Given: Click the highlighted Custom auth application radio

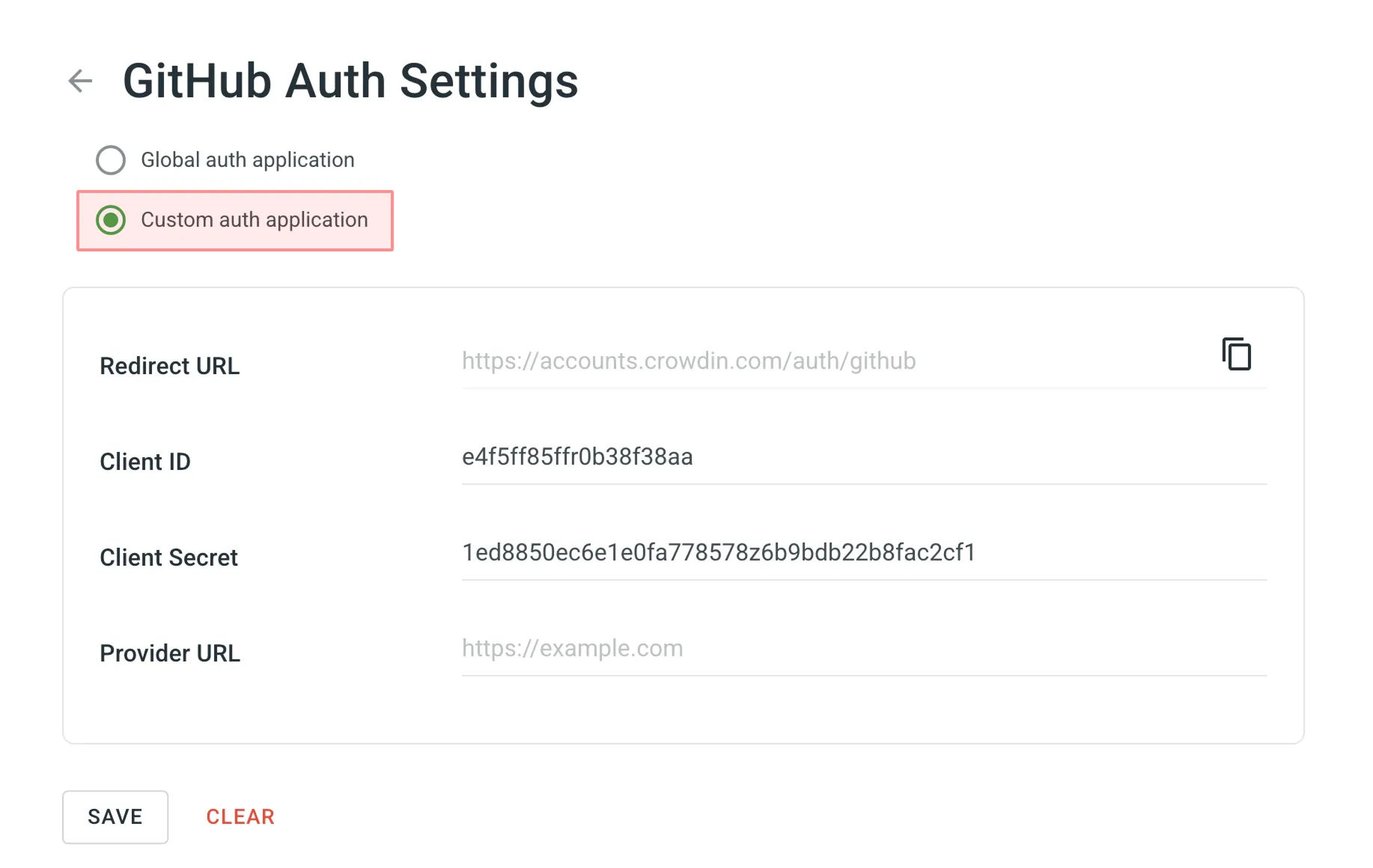Looking at the screenshot, I should click(x=111, y=220).
